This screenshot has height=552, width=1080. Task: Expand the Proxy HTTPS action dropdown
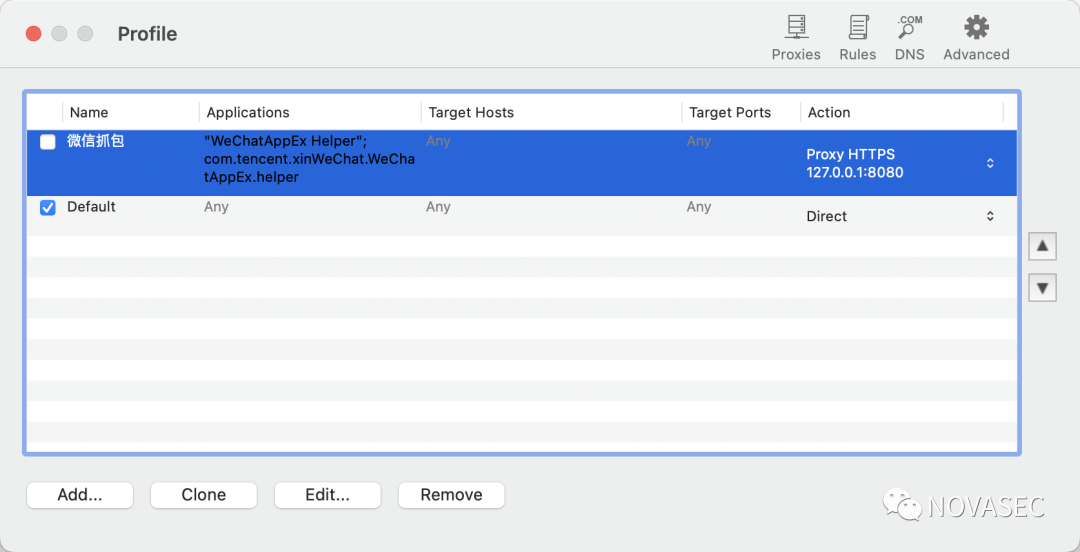[990, 163]
